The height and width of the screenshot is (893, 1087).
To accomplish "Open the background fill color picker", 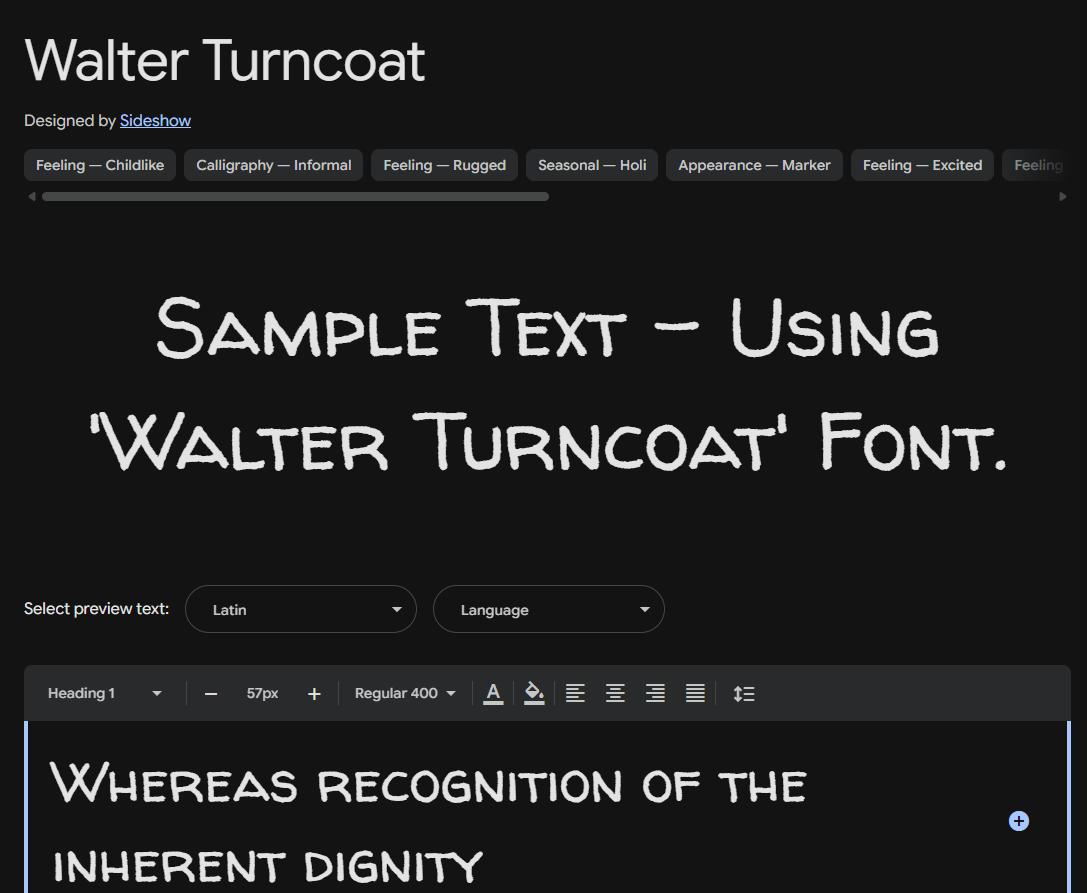I will [534, 693].
